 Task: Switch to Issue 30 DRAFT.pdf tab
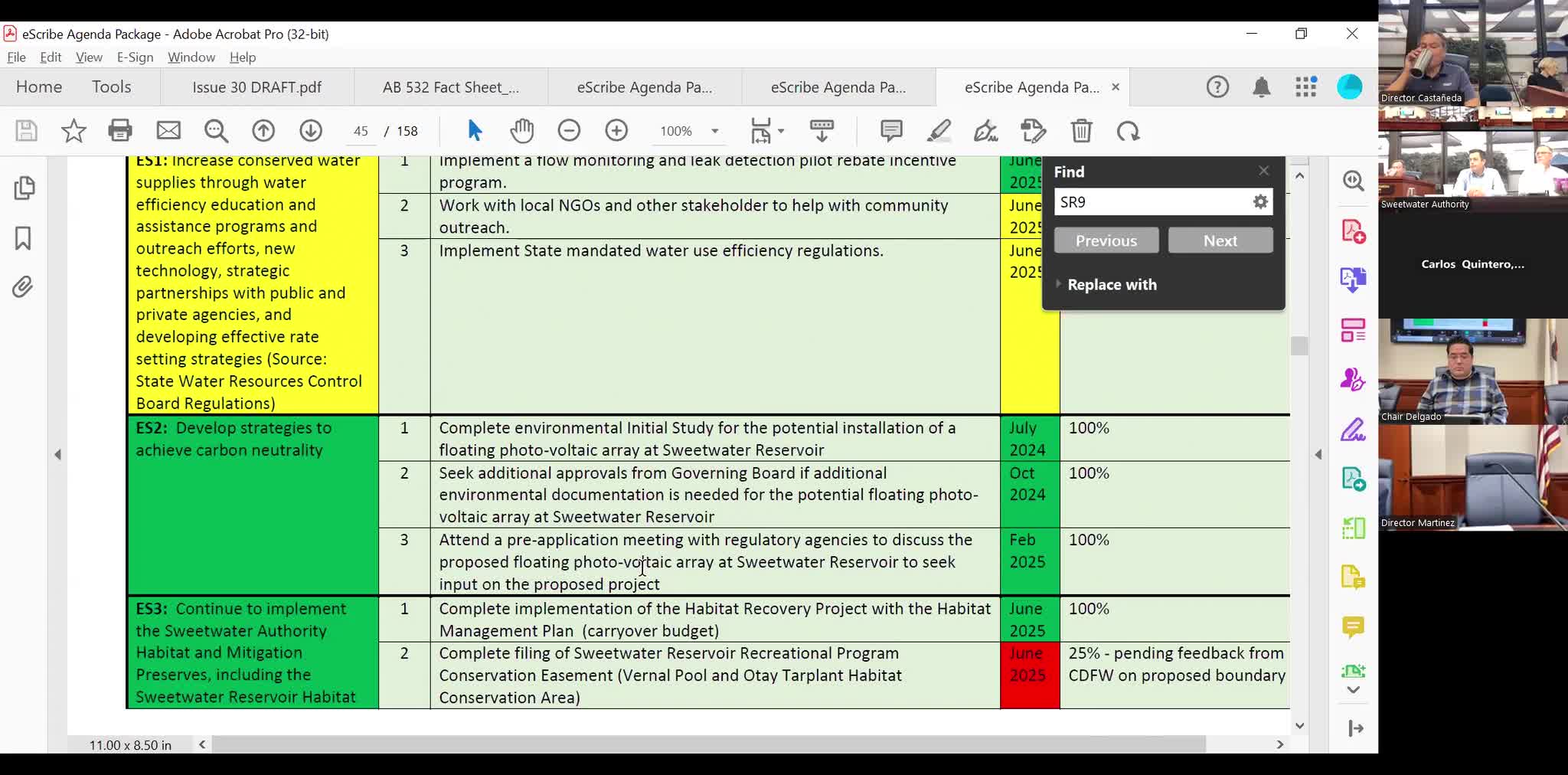[256, 87]
